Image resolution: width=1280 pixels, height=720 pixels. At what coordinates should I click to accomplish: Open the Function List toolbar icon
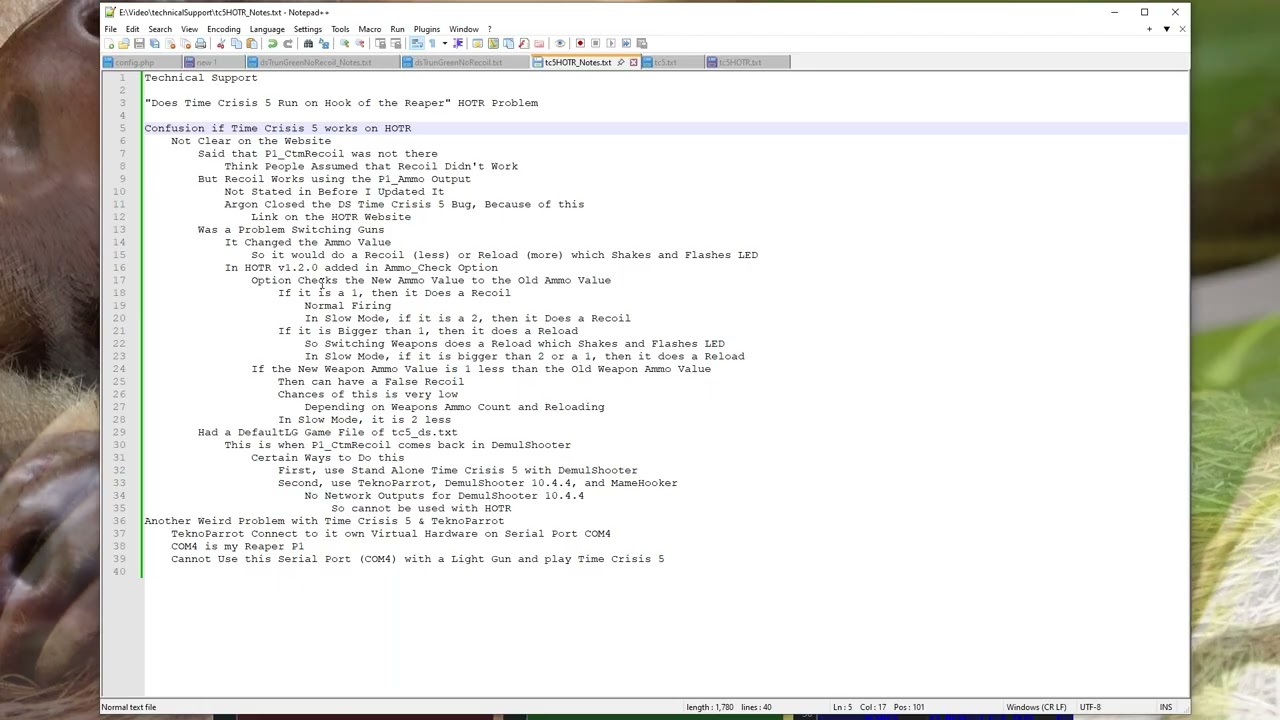pyautogui.click(x=523, y=43)
